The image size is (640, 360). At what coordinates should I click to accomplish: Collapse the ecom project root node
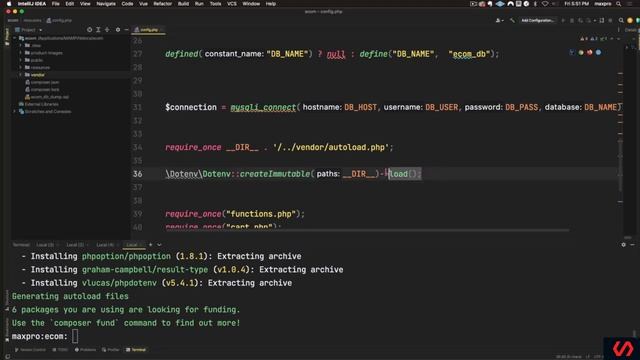coord(15,38)
